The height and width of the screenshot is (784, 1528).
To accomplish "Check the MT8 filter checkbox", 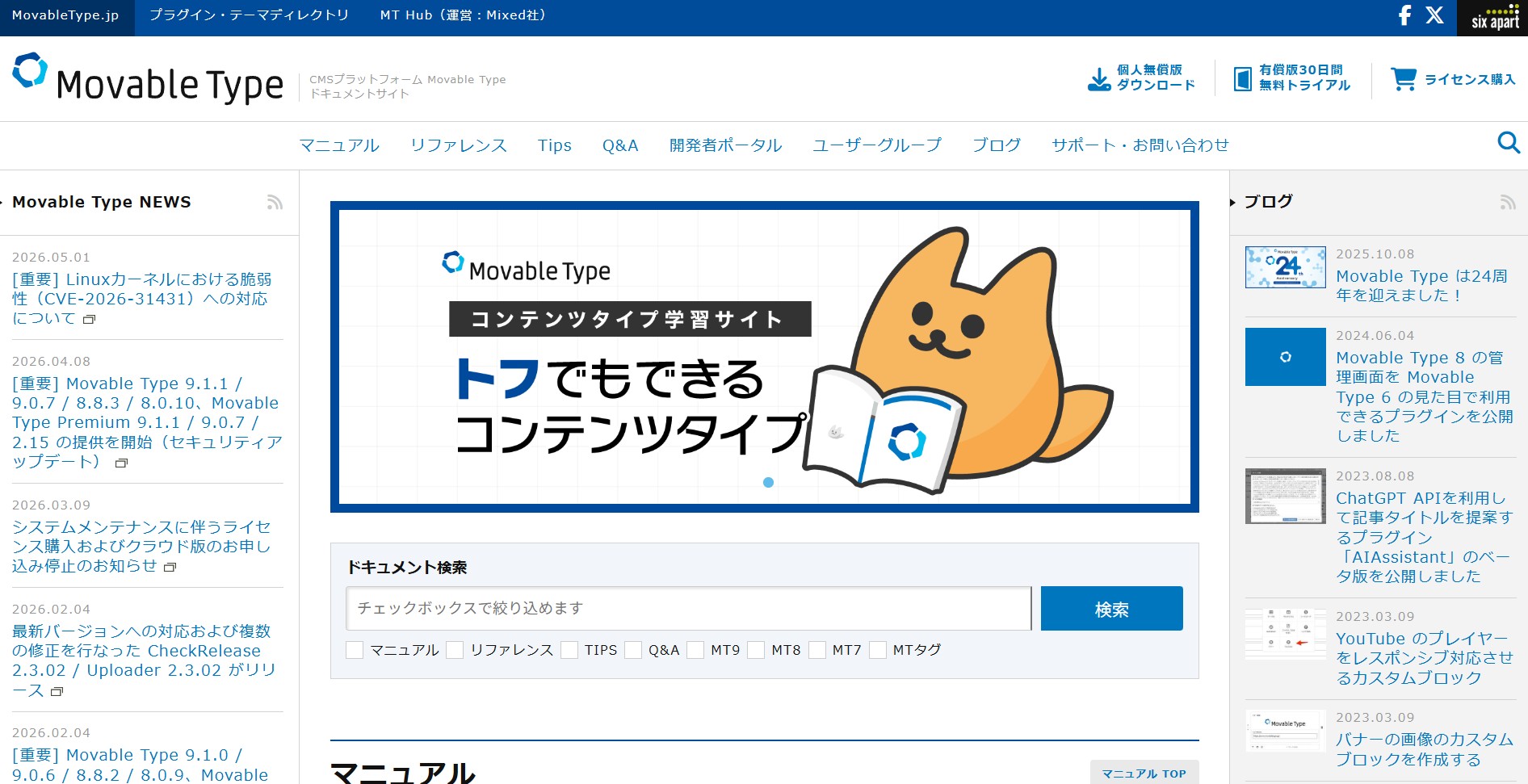I will 756,650.
